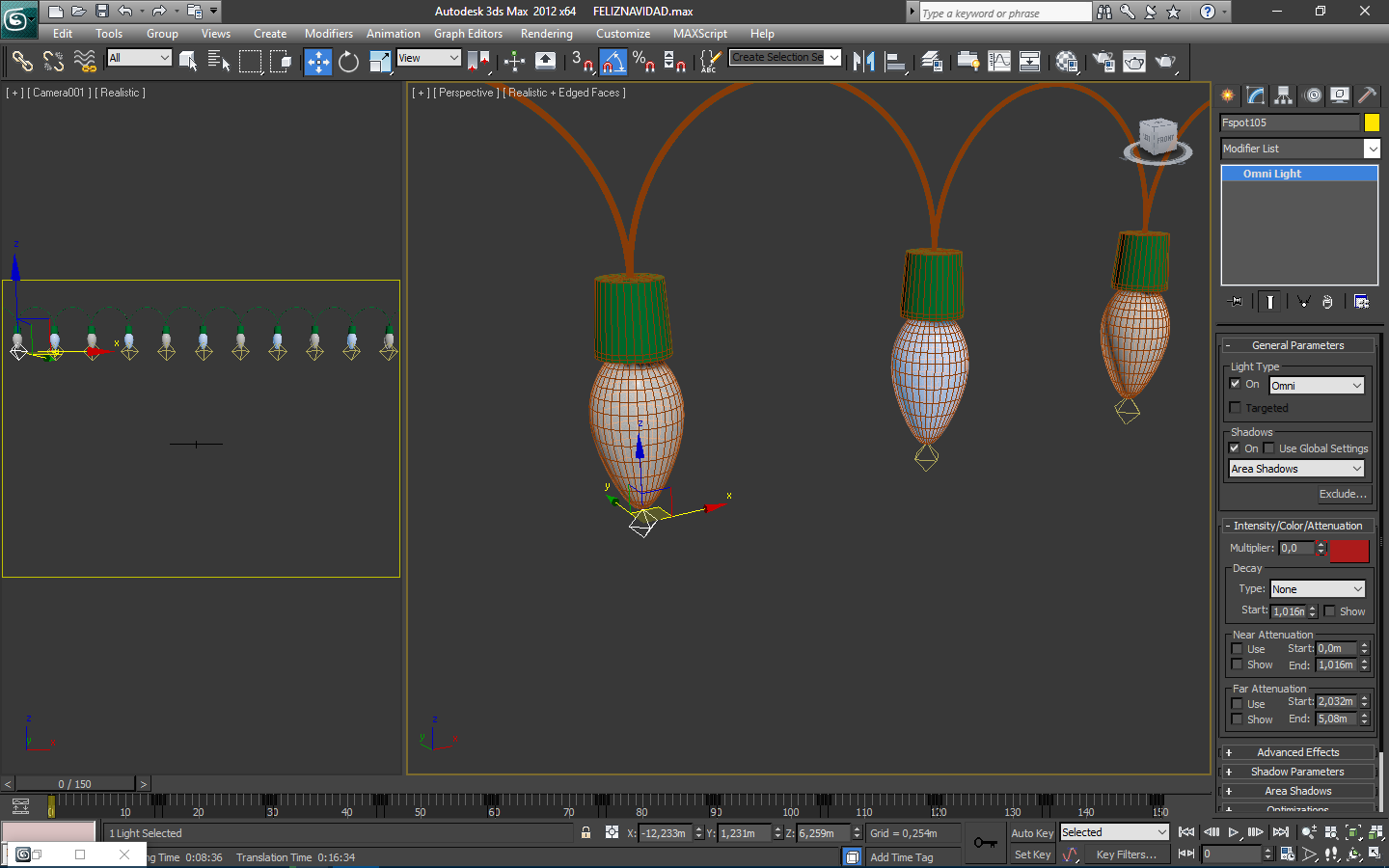1389x868 pixels.
Task: Toggle the 3D Snaps button
Action: [582, 62]
